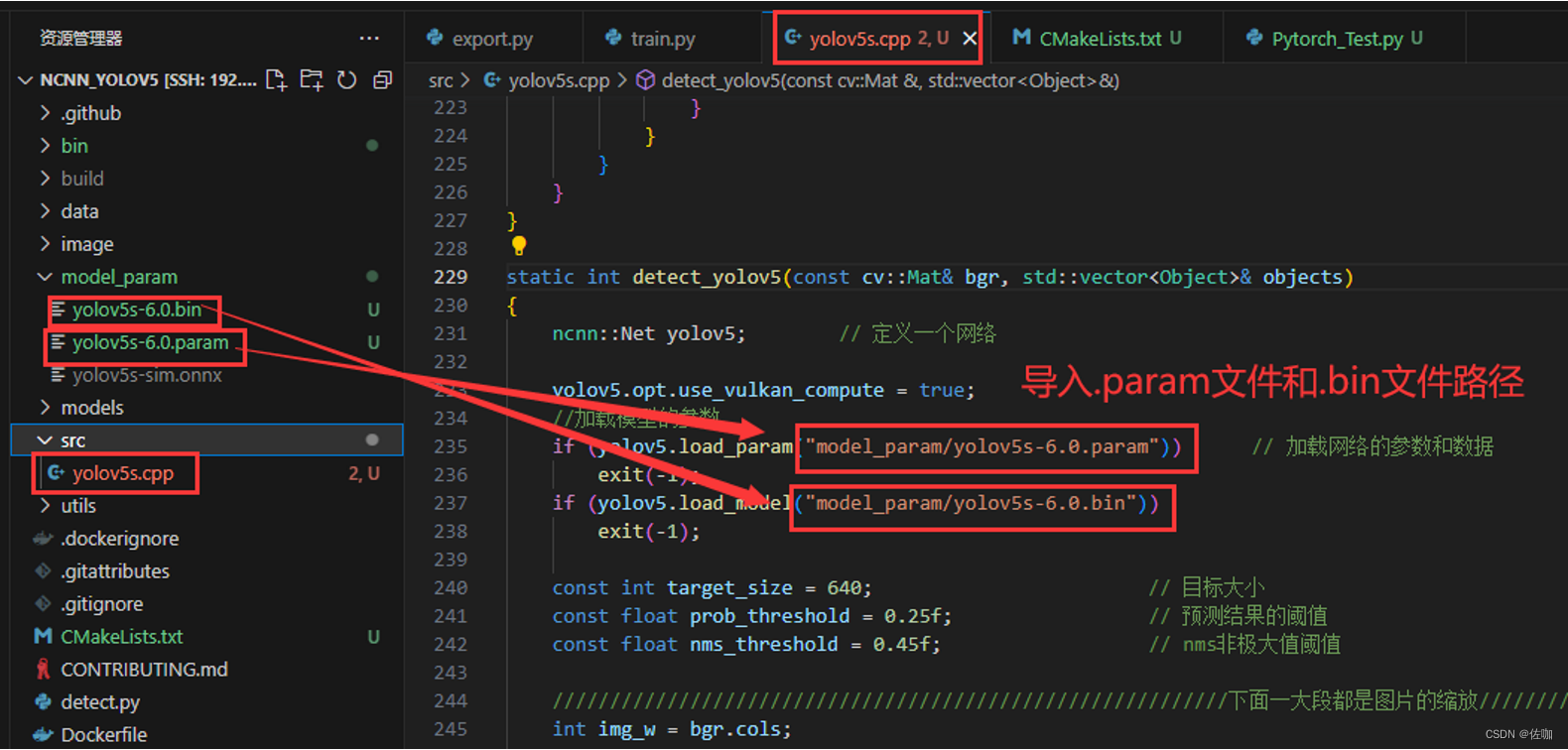
Task: Create a new folder in NCNN_YOLOV5
Action: pyautogui.click(x=312, y=79)
